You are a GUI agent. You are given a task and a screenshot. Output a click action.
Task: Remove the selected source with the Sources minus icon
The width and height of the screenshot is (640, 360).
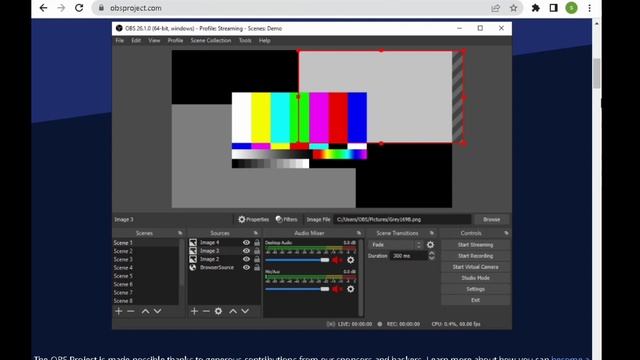(x=206, y=311)
